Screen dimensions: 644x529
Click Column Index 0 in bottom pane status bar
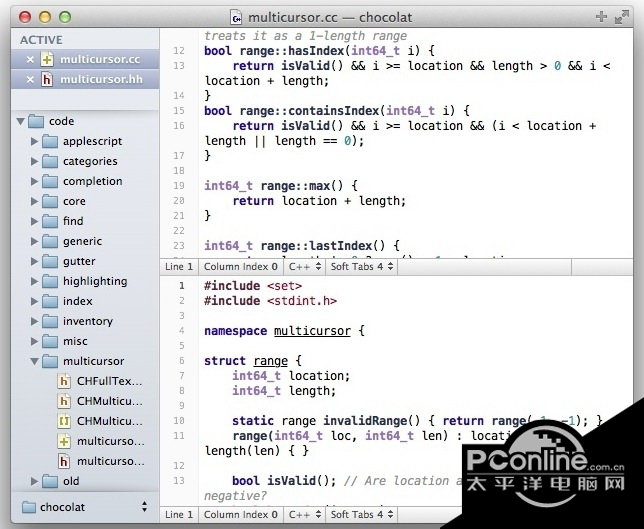tap(241, 515)
